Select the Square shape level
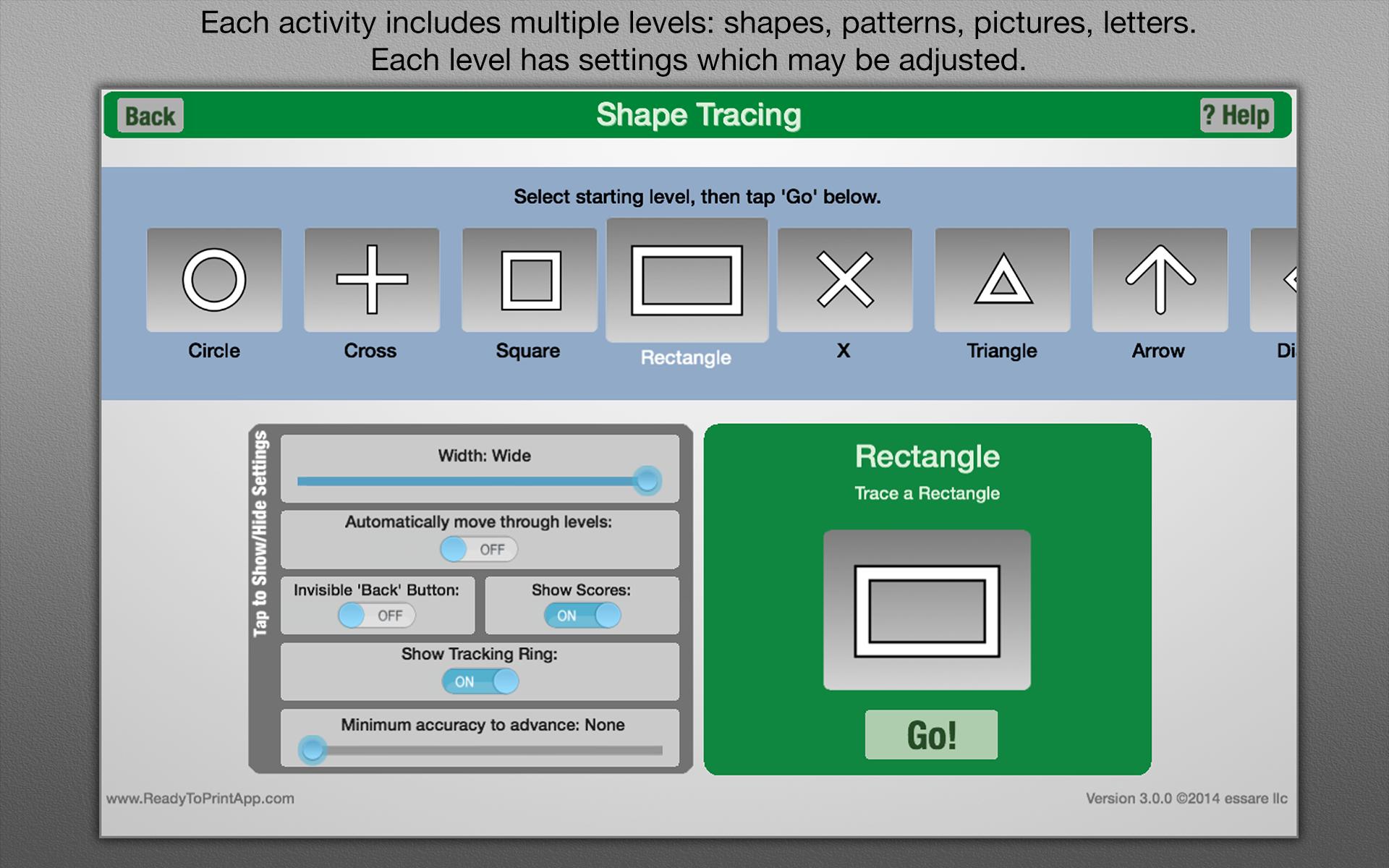This screenshot has height=868, width=1389. pos(530,280)
